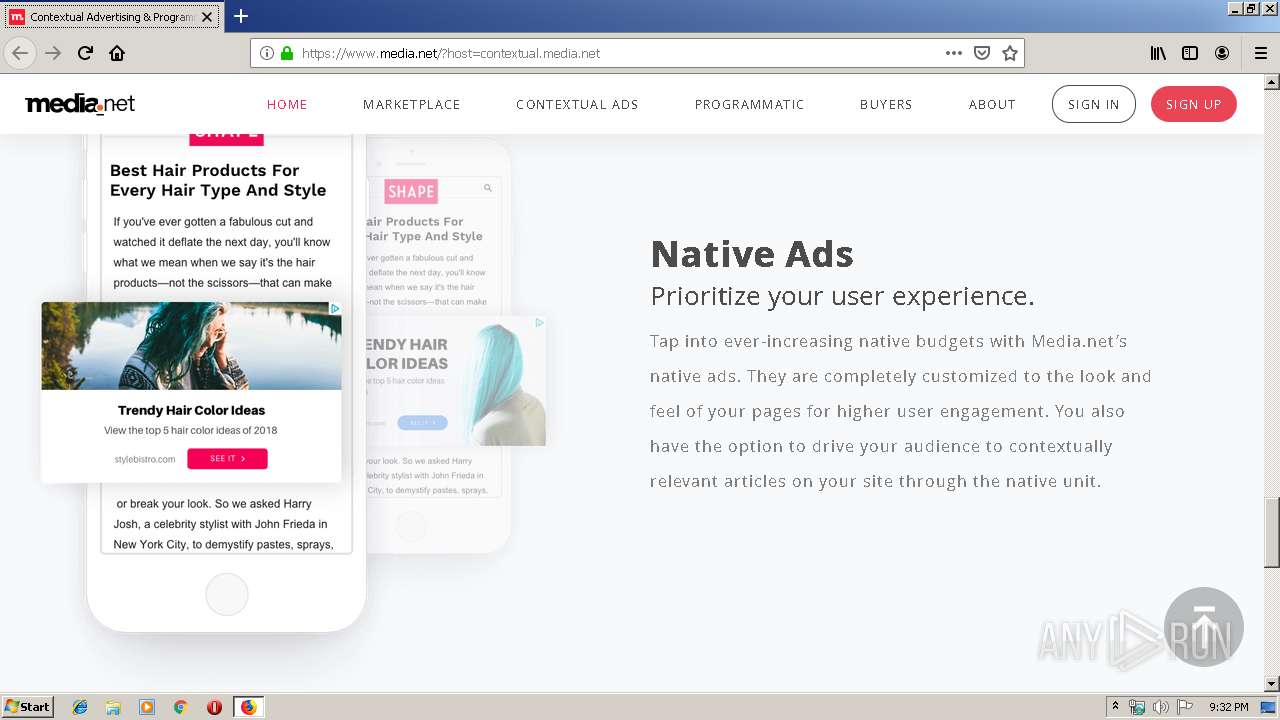Click the taskbar clock 9:32 PM
This screenshot has height=720, width=1280.
click(x=1229, y=707)
